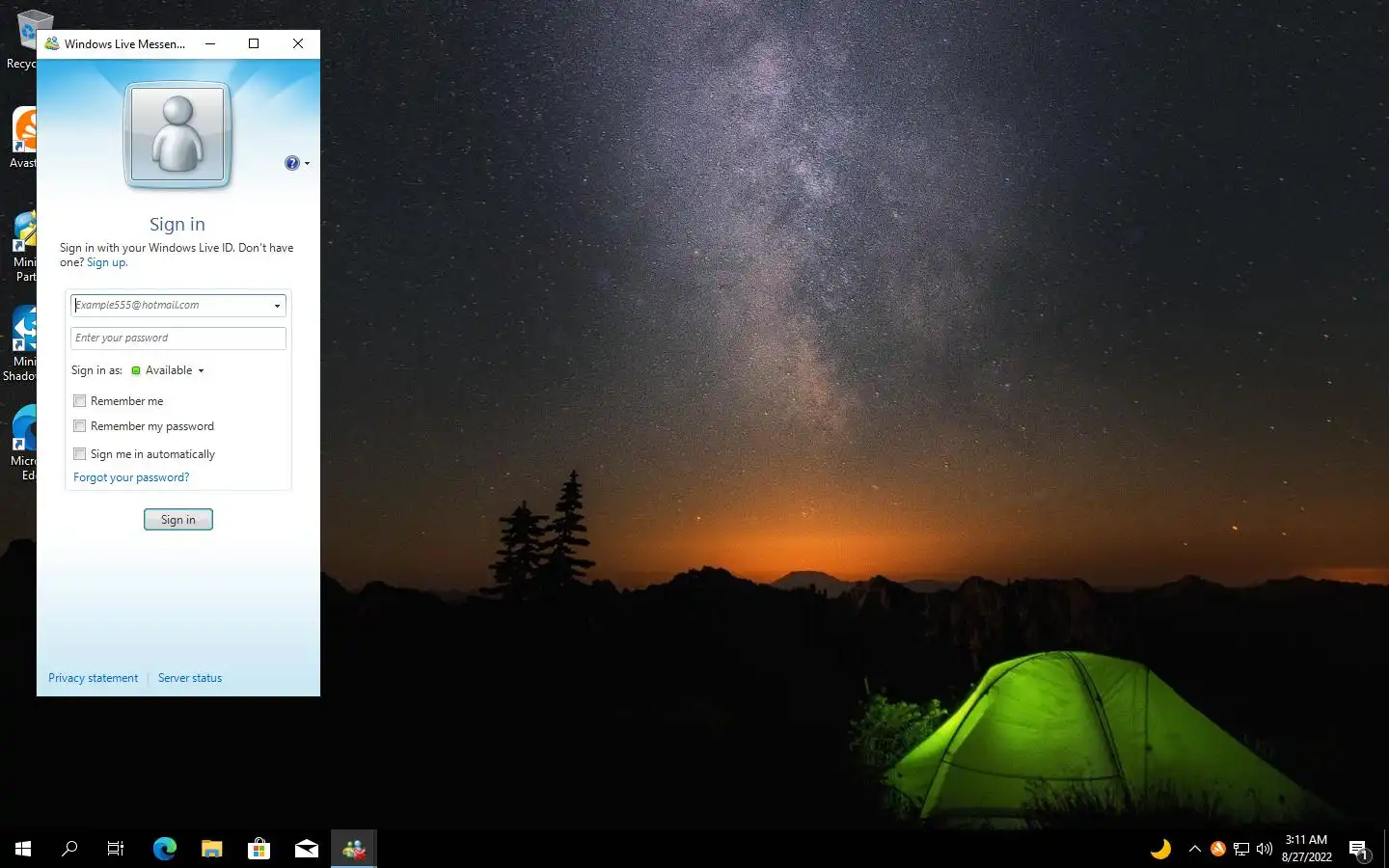This screenshot has height=868, width=1389.
Task: Click the moon night icon in tray
Action: [x=1160, y=849]
